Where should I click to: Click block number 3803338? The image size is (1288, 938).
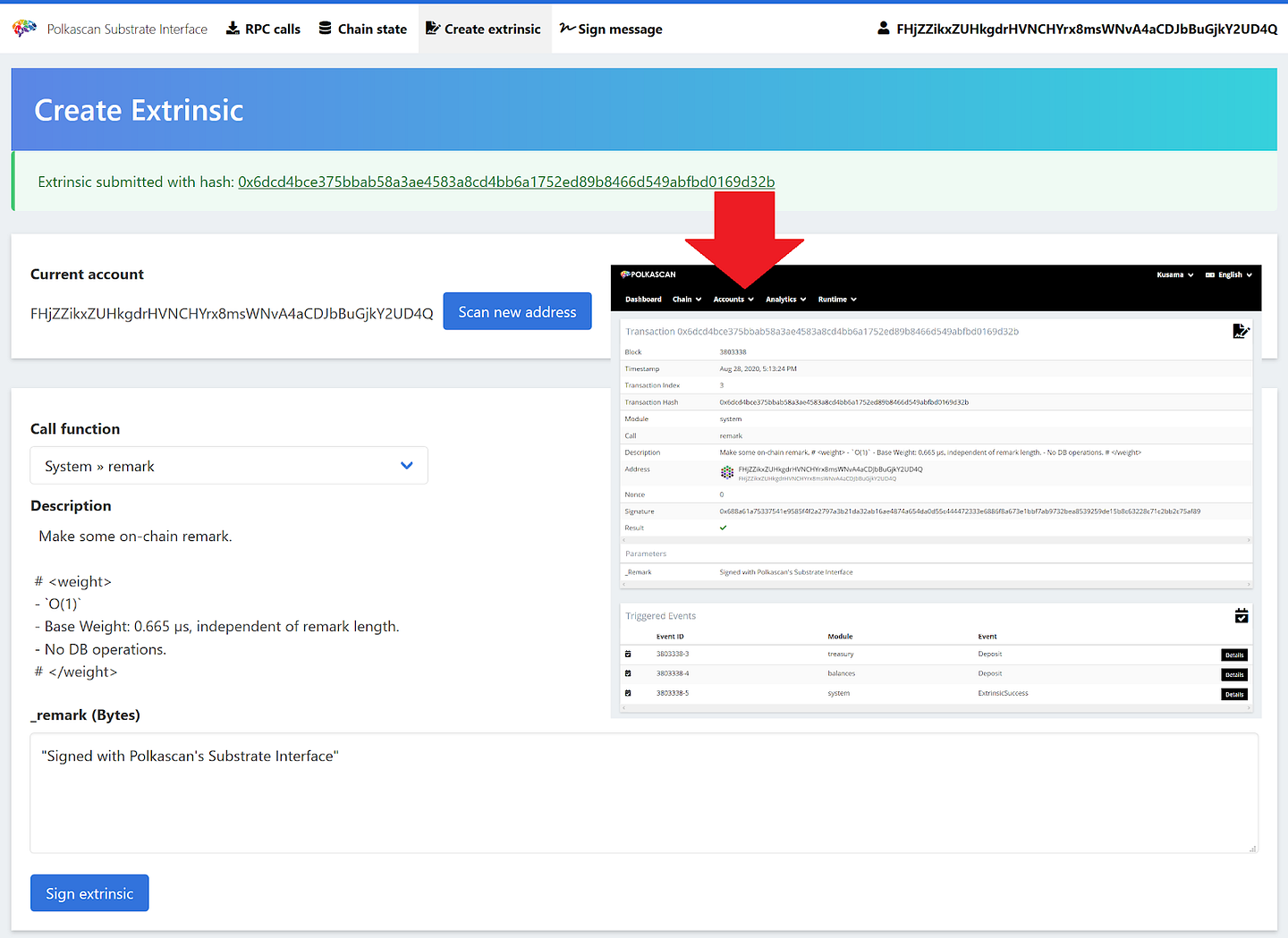(x=733, y=352)
